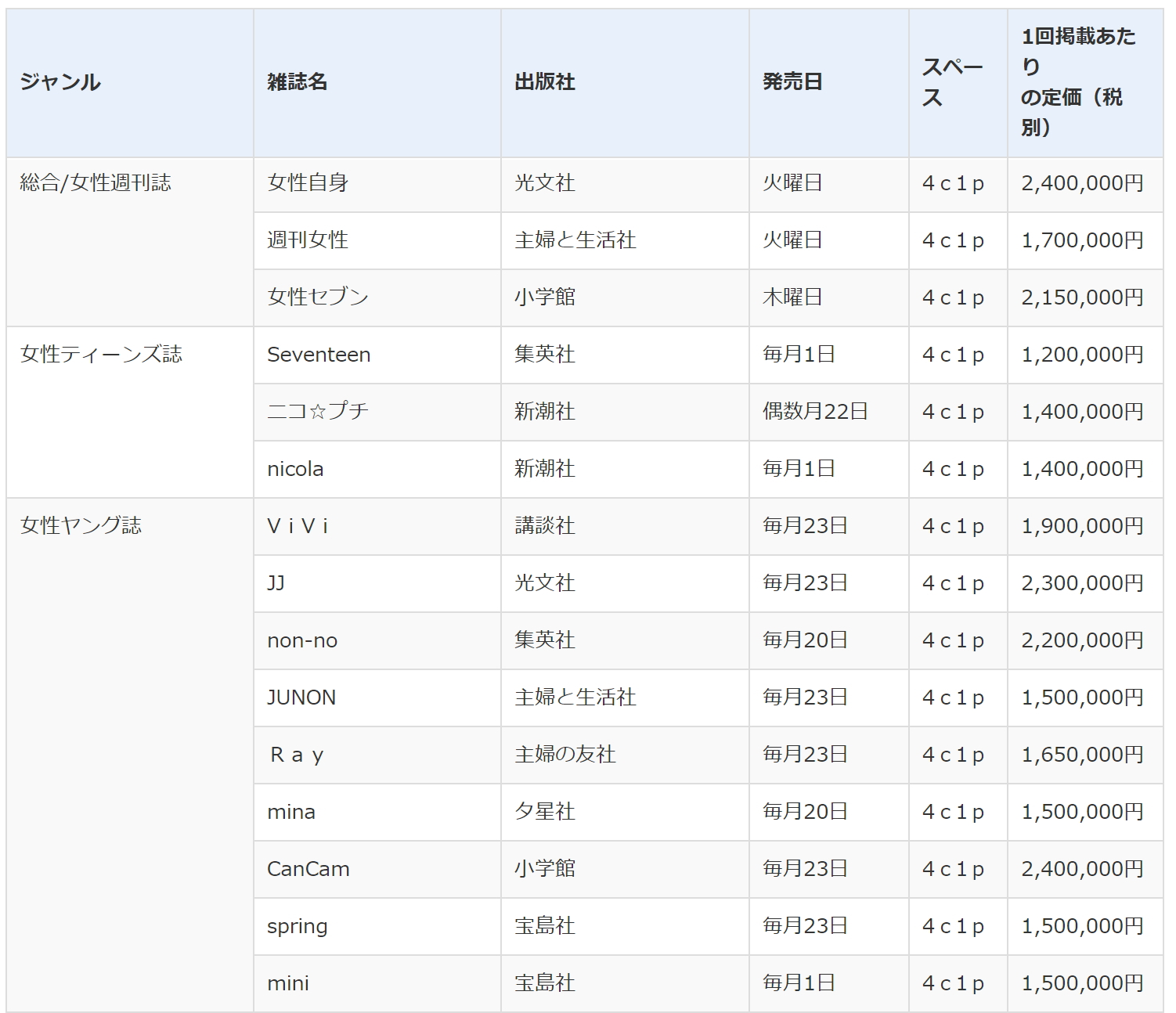Viewport: 1176px width, 1013px height.
Task: Select the CanCam magazine name
Action: (x=308, y=869)
